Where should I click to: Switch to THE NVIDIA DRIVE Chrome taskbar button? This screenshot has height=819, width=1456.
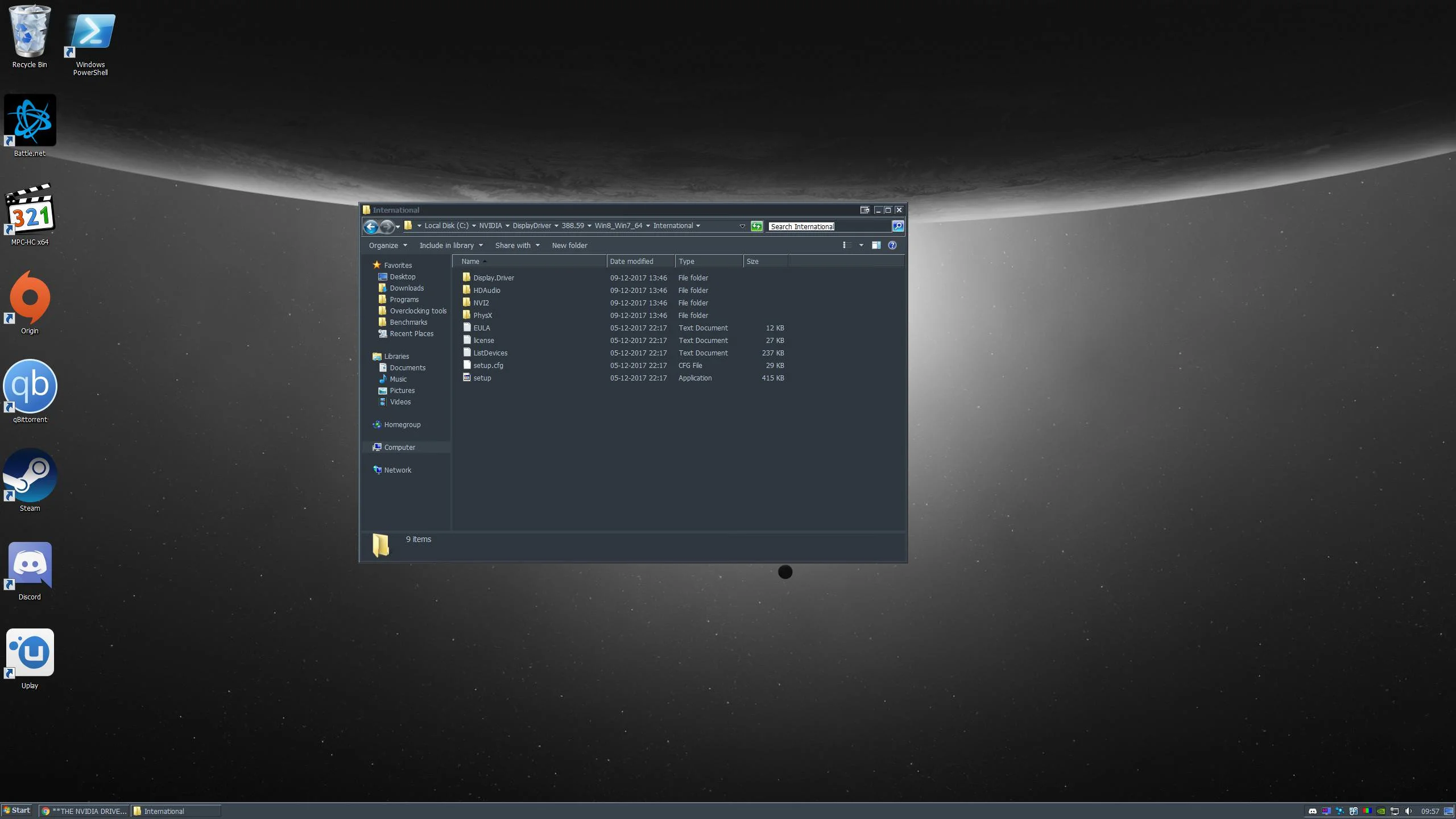pyautogui.click(x=85, y=811)
